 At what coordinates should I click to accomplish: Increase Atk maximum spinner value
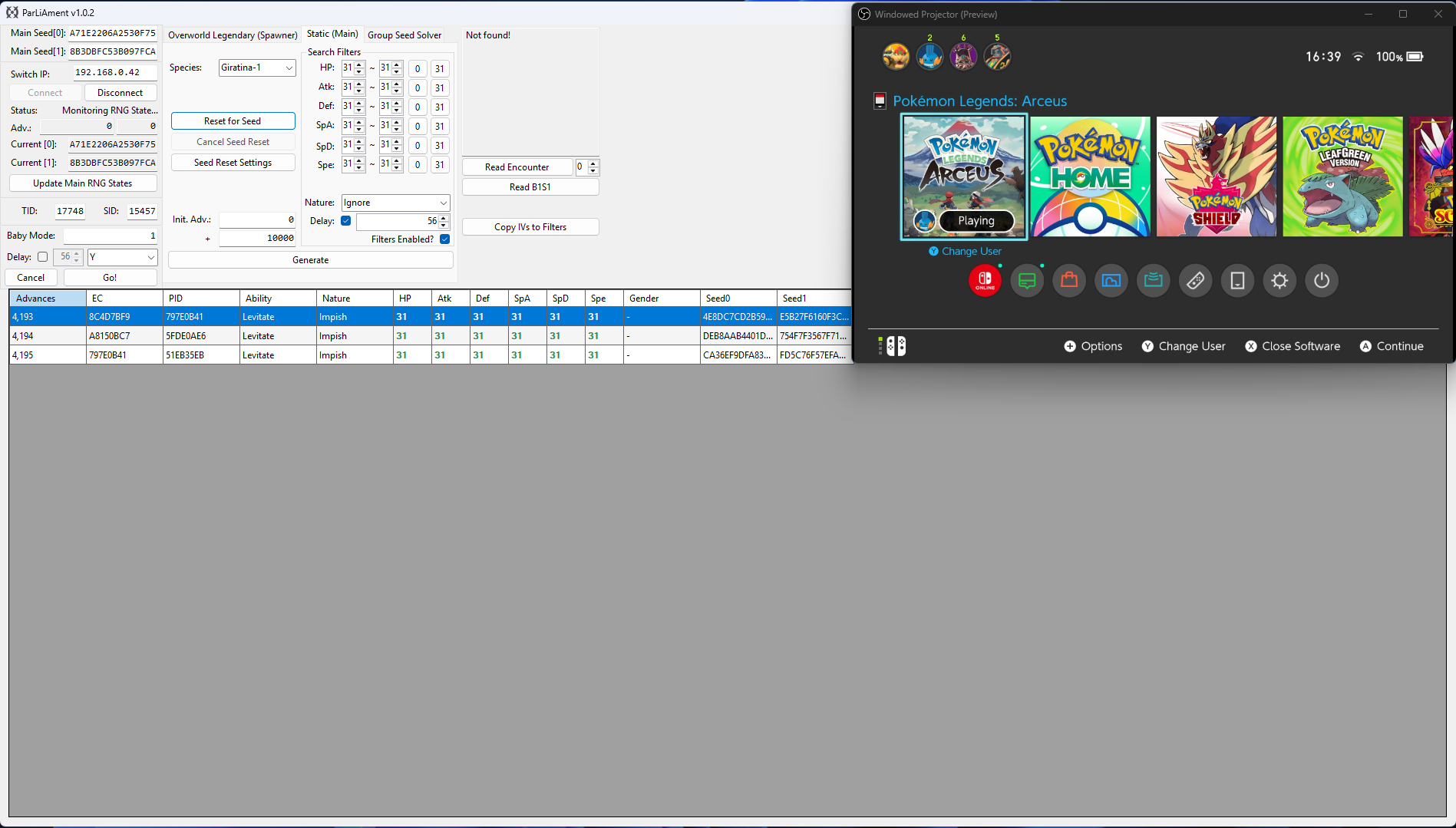pyautogui.click(x=397, y=84)
